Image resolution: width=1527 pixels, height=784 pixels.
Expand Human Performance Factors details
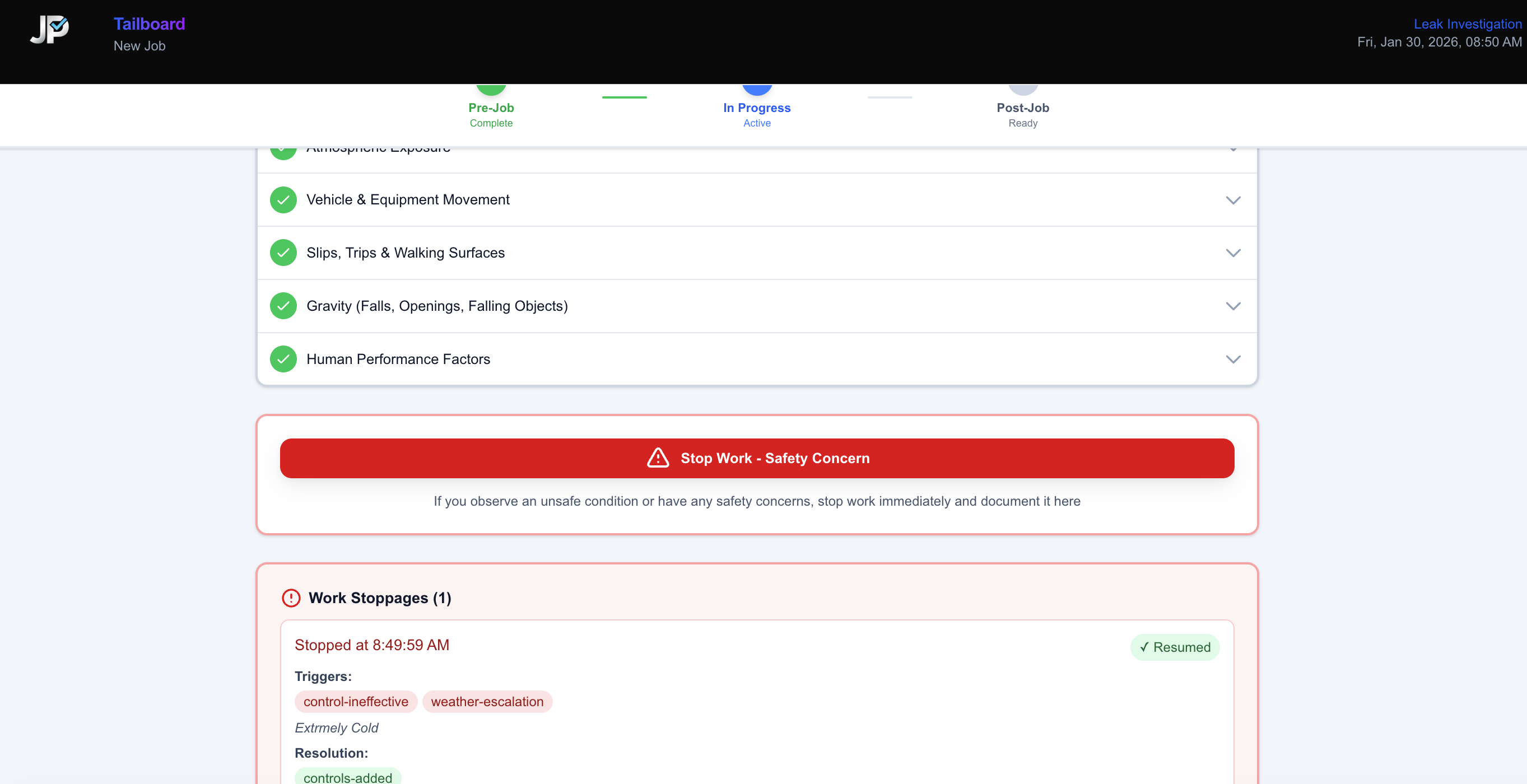point(1233,358)
